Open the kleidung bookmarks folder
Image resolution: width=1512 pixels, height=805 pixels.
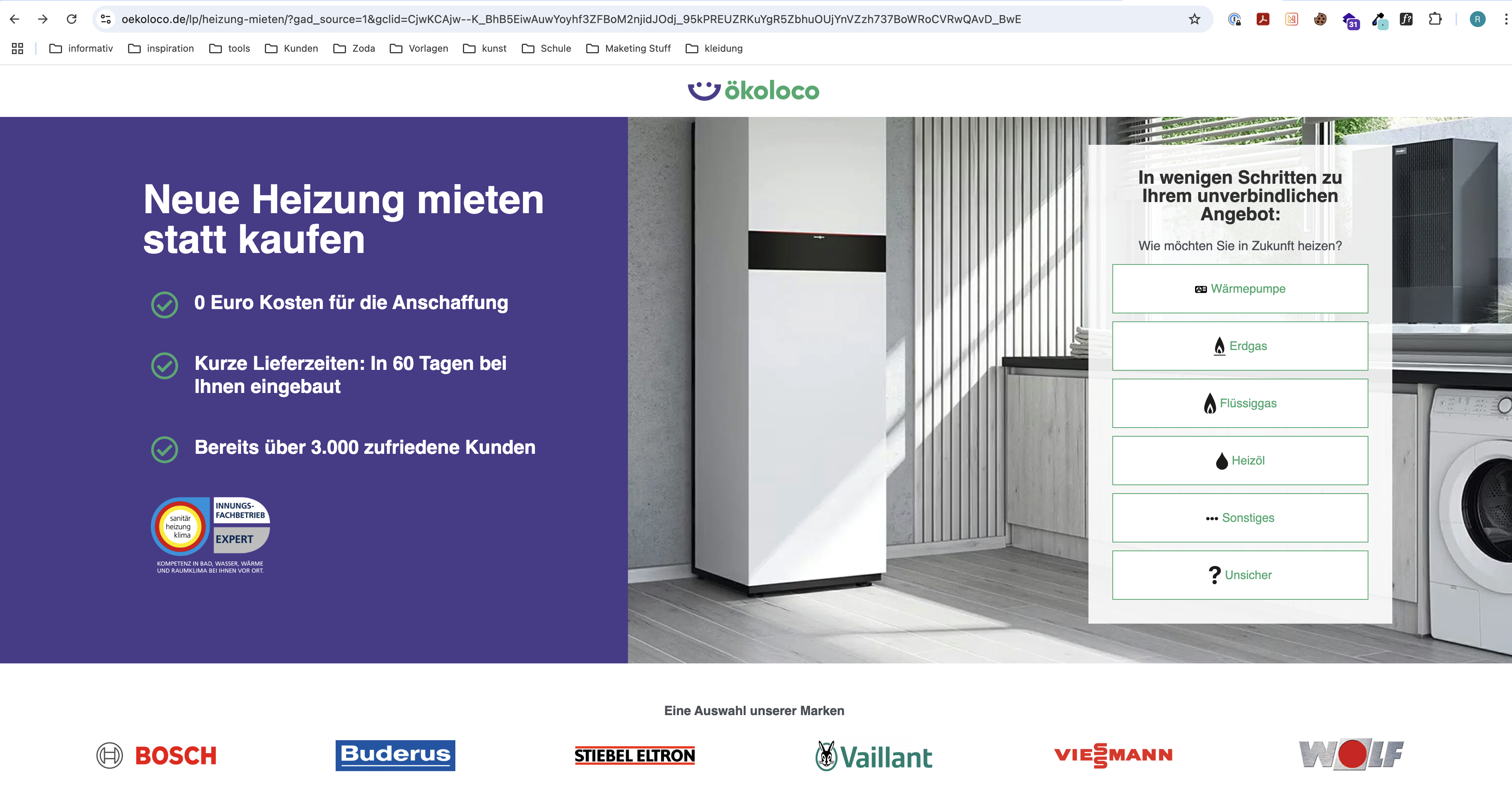coord(714,48)
